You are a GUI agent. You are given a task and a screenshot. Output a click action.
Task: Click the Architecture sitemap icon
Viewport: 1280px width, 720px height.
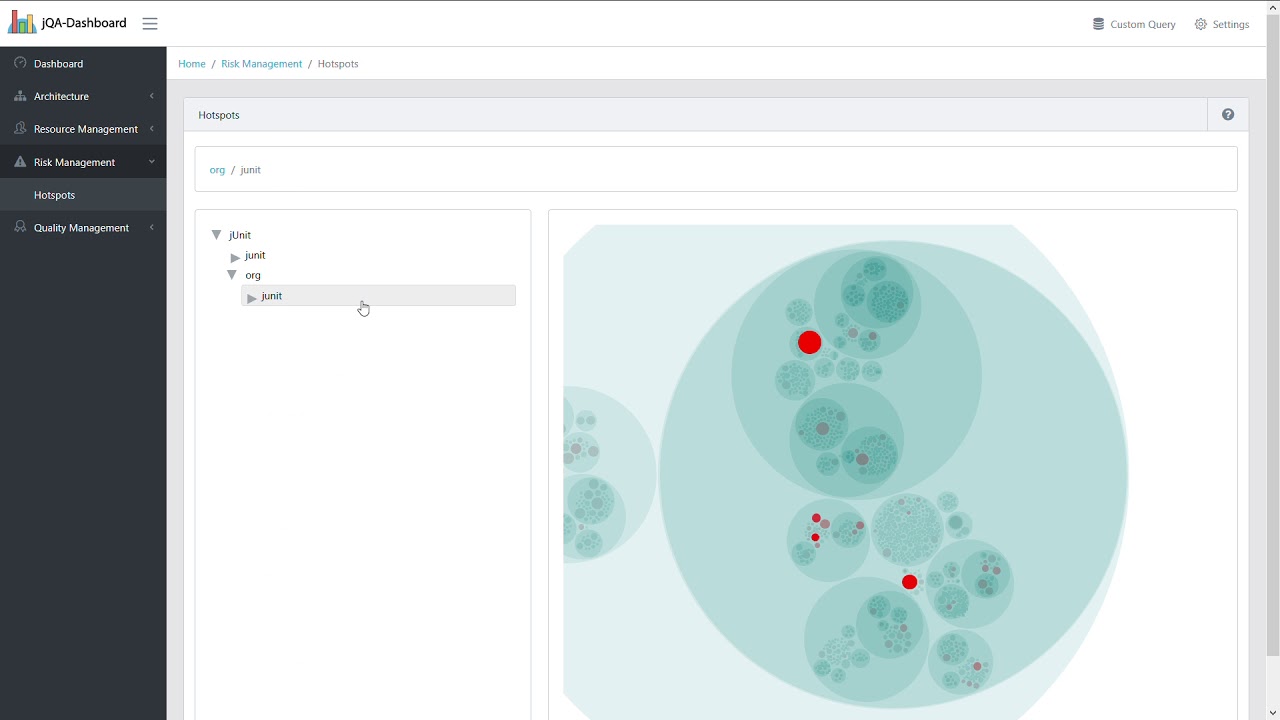tap(20, 96)
